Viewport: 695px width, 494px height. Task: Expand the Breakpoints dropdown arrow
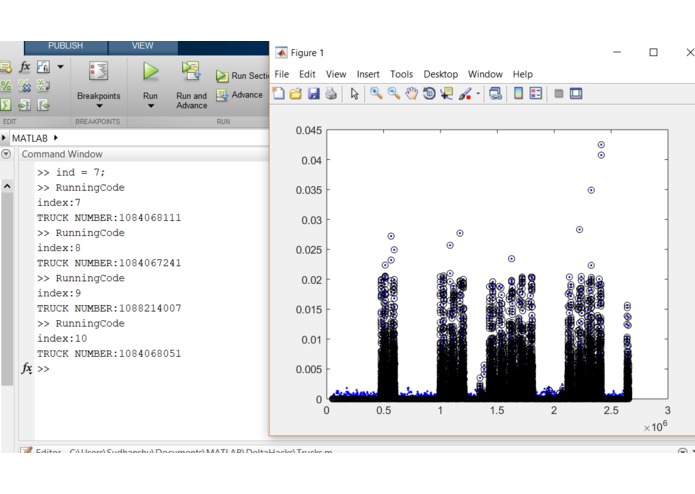[x=99, y=106]
